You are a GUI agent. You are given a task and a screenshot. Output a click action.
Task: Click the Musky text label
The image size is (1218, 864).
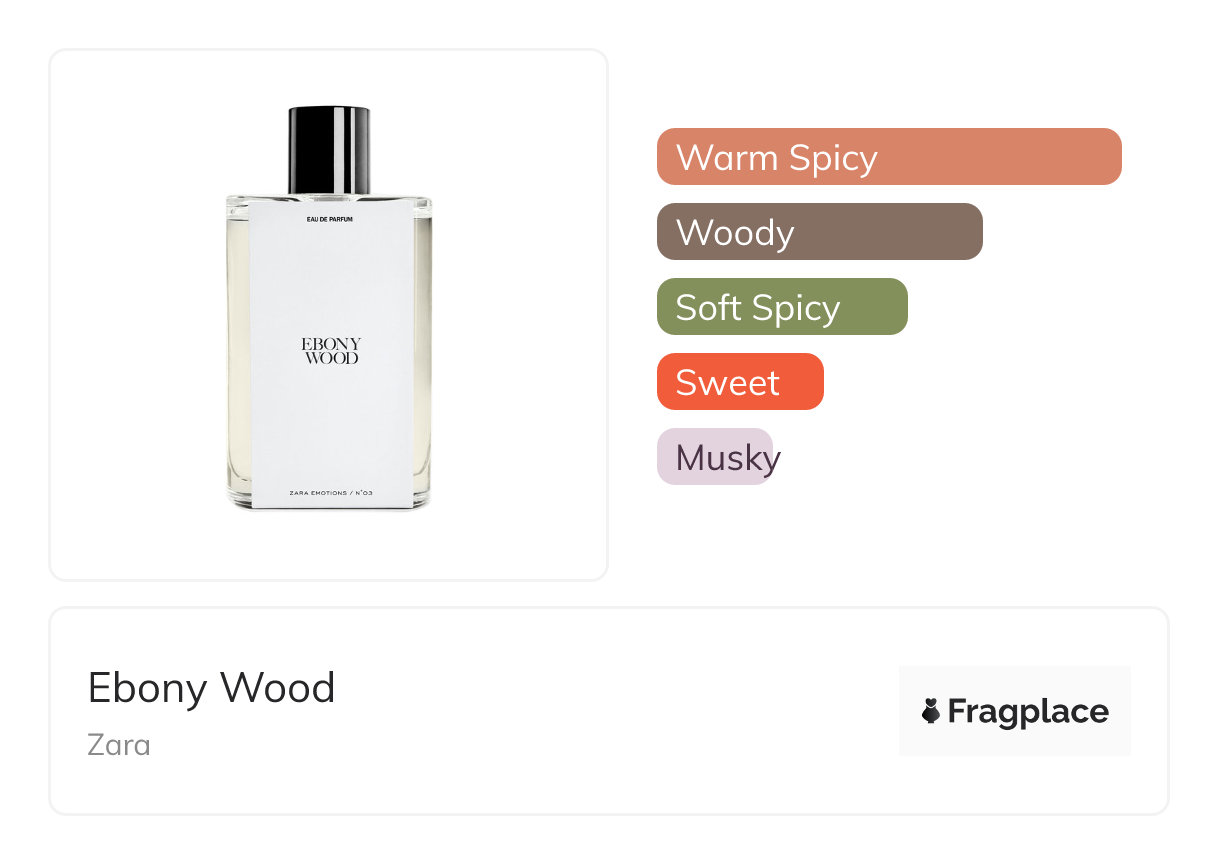(x=728, y=458)
